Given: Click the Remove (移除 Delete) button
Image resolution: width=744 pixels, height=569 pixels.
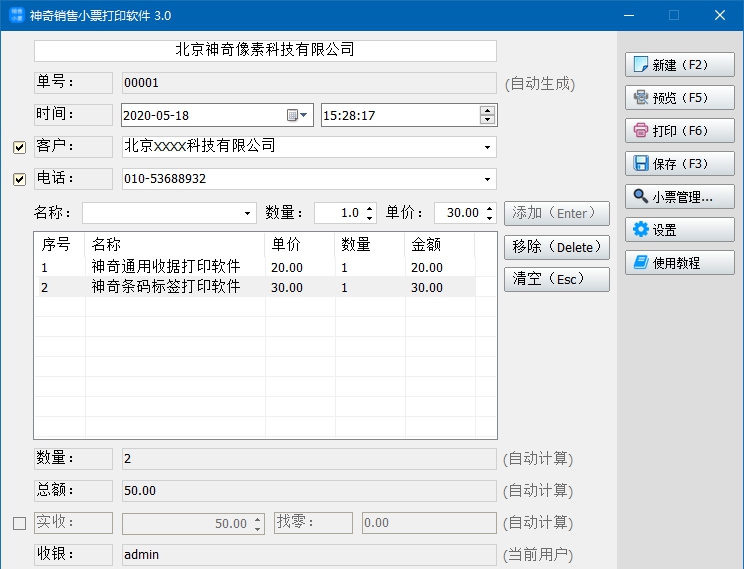Looking at the screenshot, I should pos(556,246).
